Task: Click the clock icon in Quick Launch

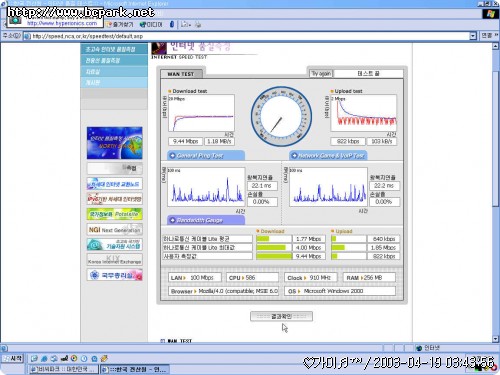Action: tap(84, 359)
